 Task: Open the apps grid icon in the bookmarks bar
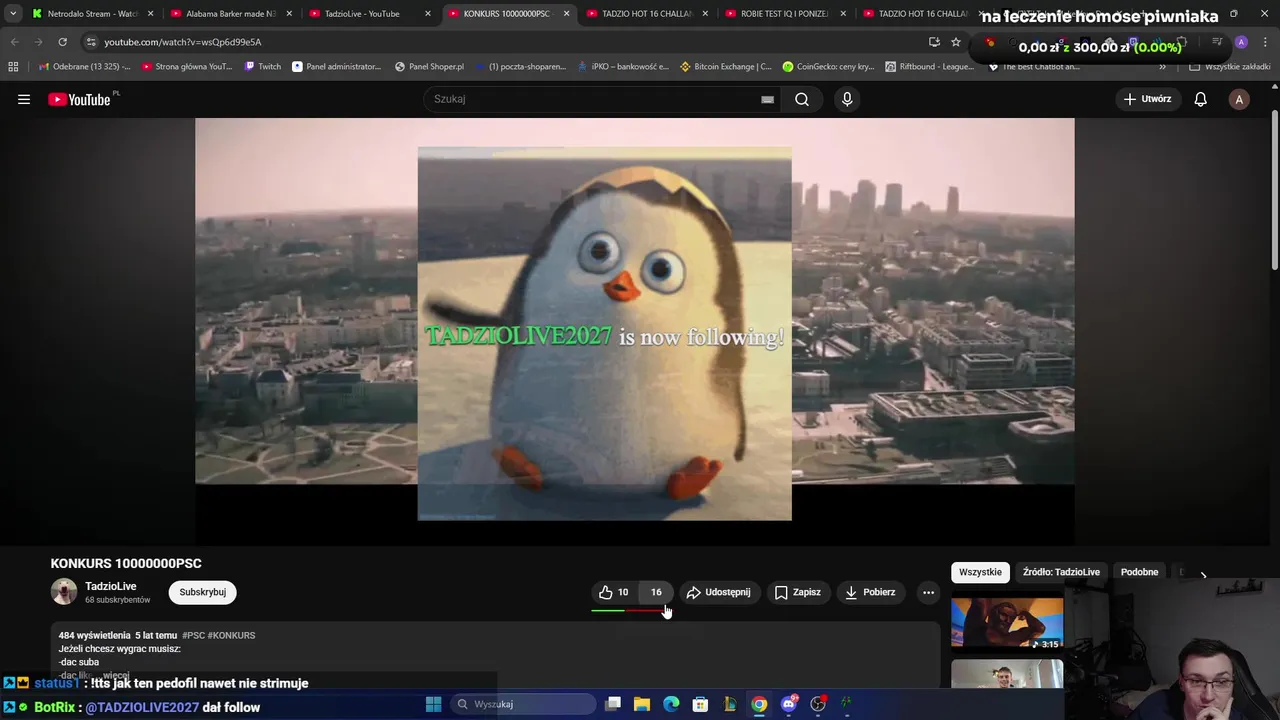point(13,66)
